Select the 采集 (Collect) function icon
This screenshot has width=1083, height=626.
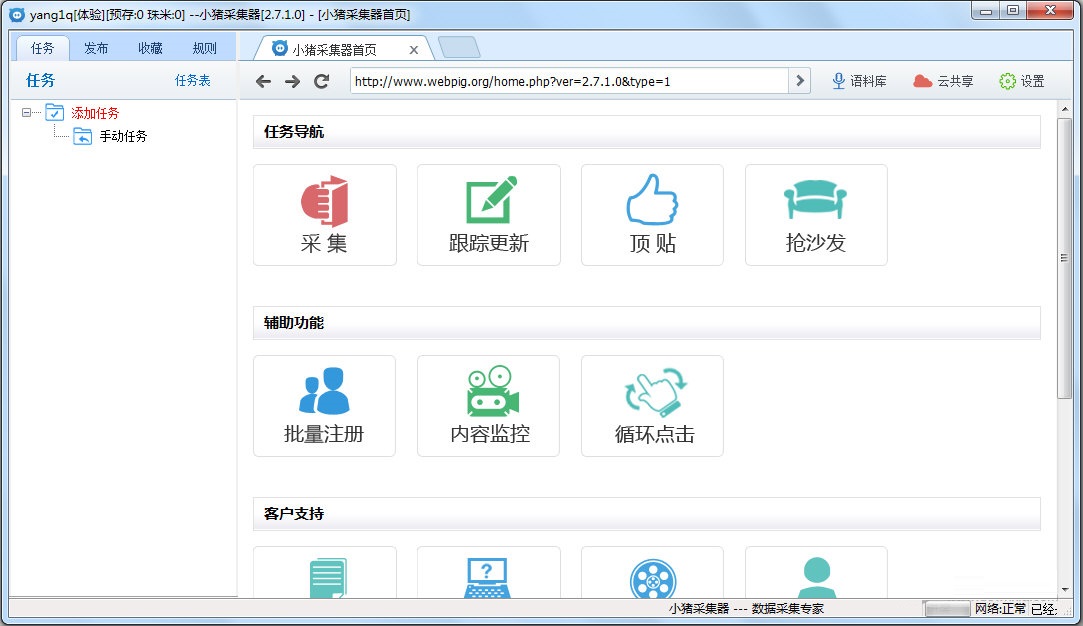325,214
